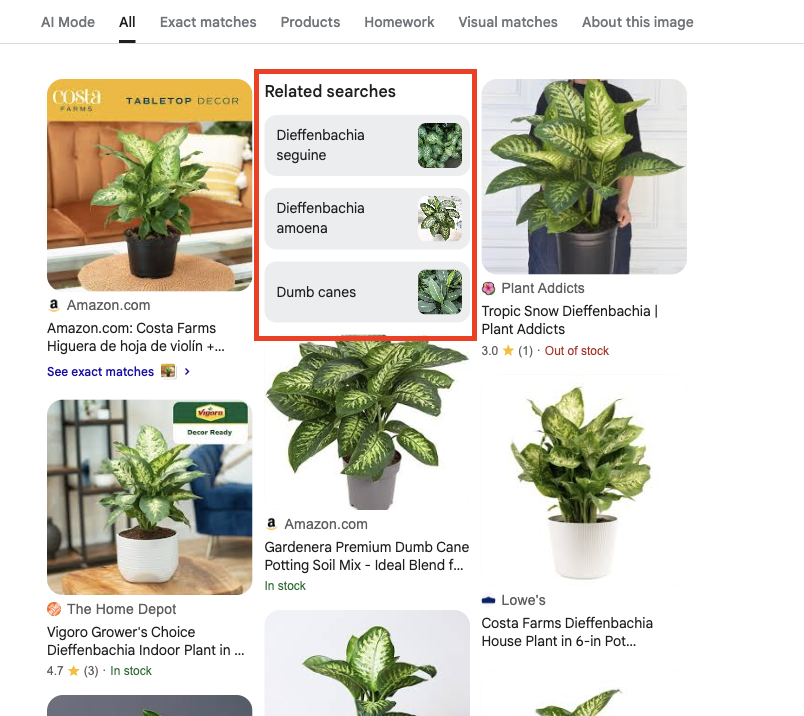Click the Plant Addicts flower favicon
804x716 pixels.
point(488,289)
